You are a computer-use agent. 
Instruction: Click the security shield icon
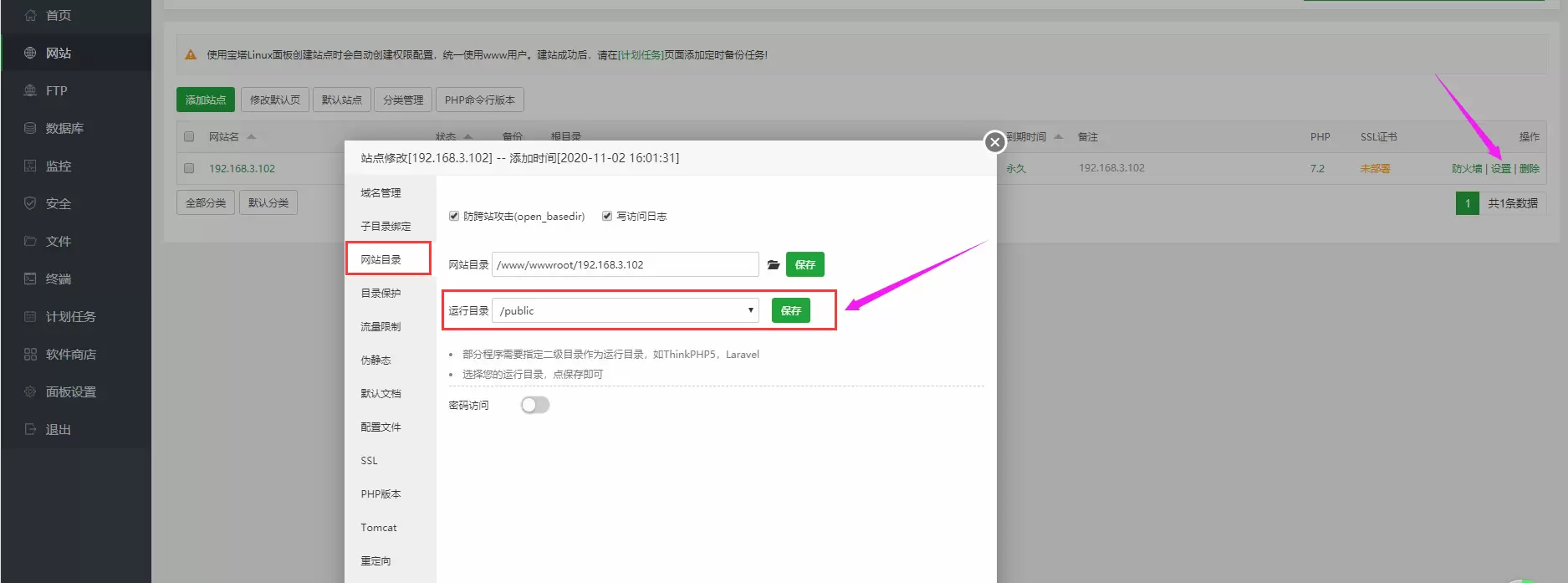(30, 203)
